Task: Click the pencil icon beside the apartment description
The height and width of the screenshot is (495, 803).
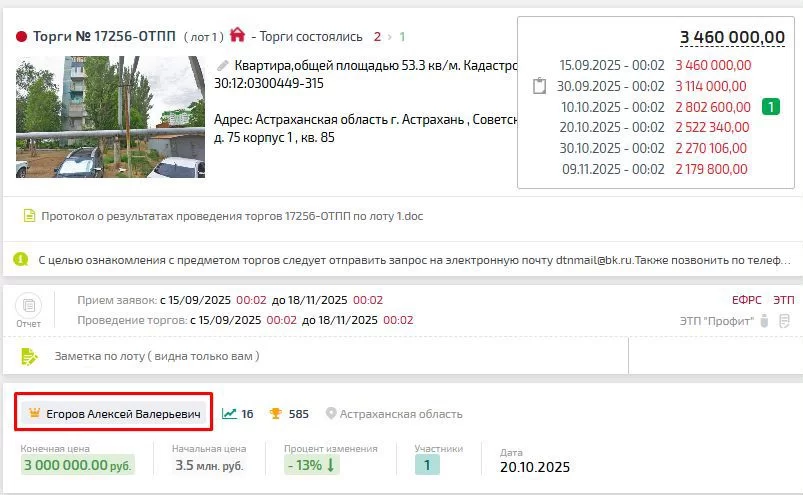Action: click(222, 66)
